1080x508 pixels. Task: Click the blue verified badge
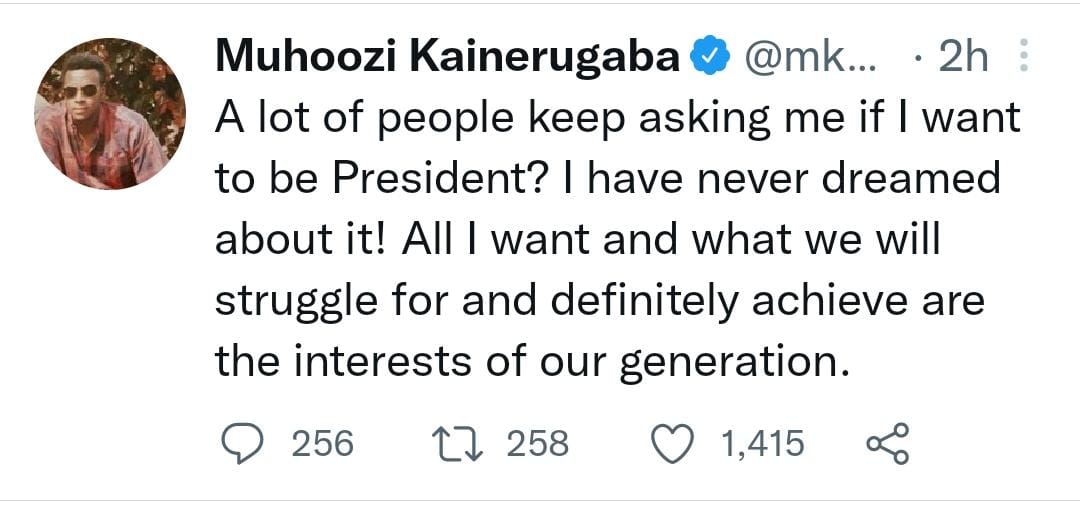tap(711, 59)
